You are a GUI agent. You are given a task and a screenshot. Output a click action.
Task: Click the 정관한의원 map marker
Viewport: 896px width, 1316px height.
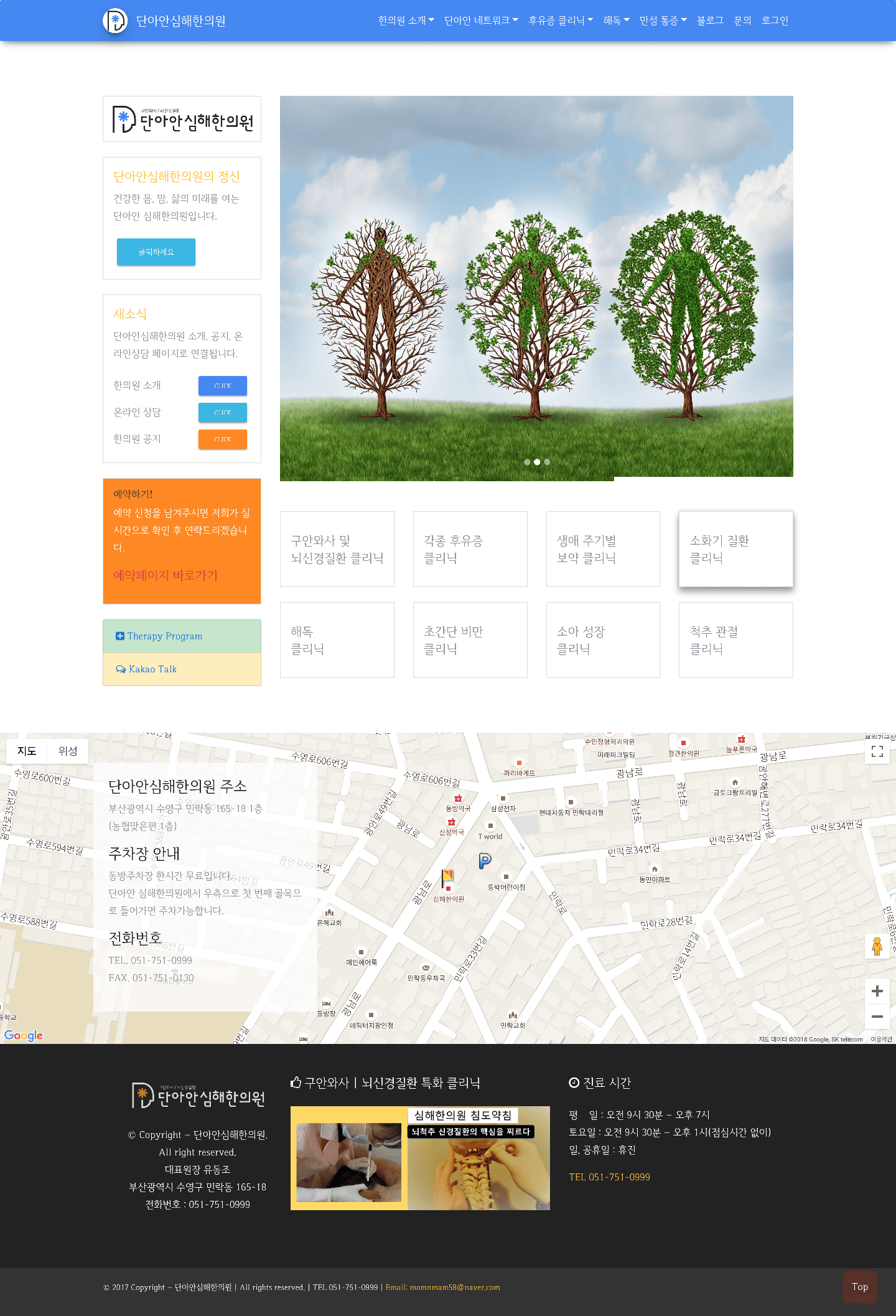tap(683, 743)
